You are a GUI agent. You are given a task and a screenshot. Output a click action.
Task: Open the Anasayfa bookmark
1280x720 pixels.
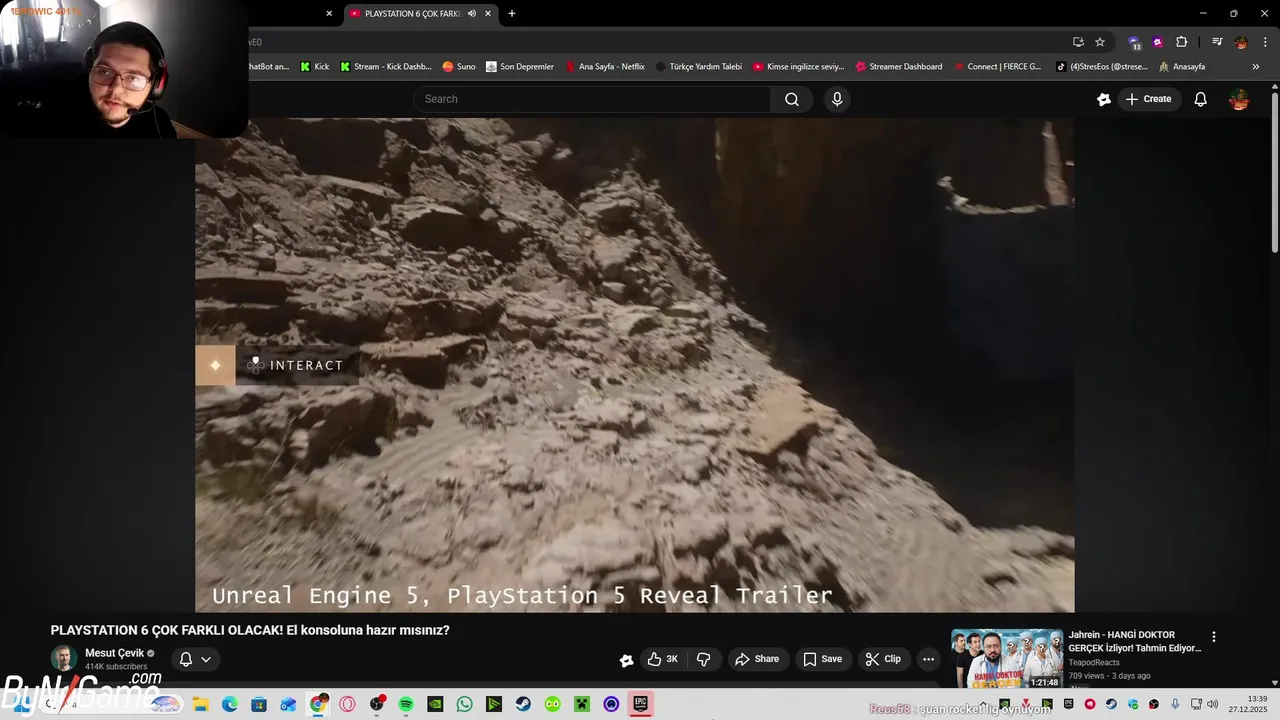point(1182,67)
